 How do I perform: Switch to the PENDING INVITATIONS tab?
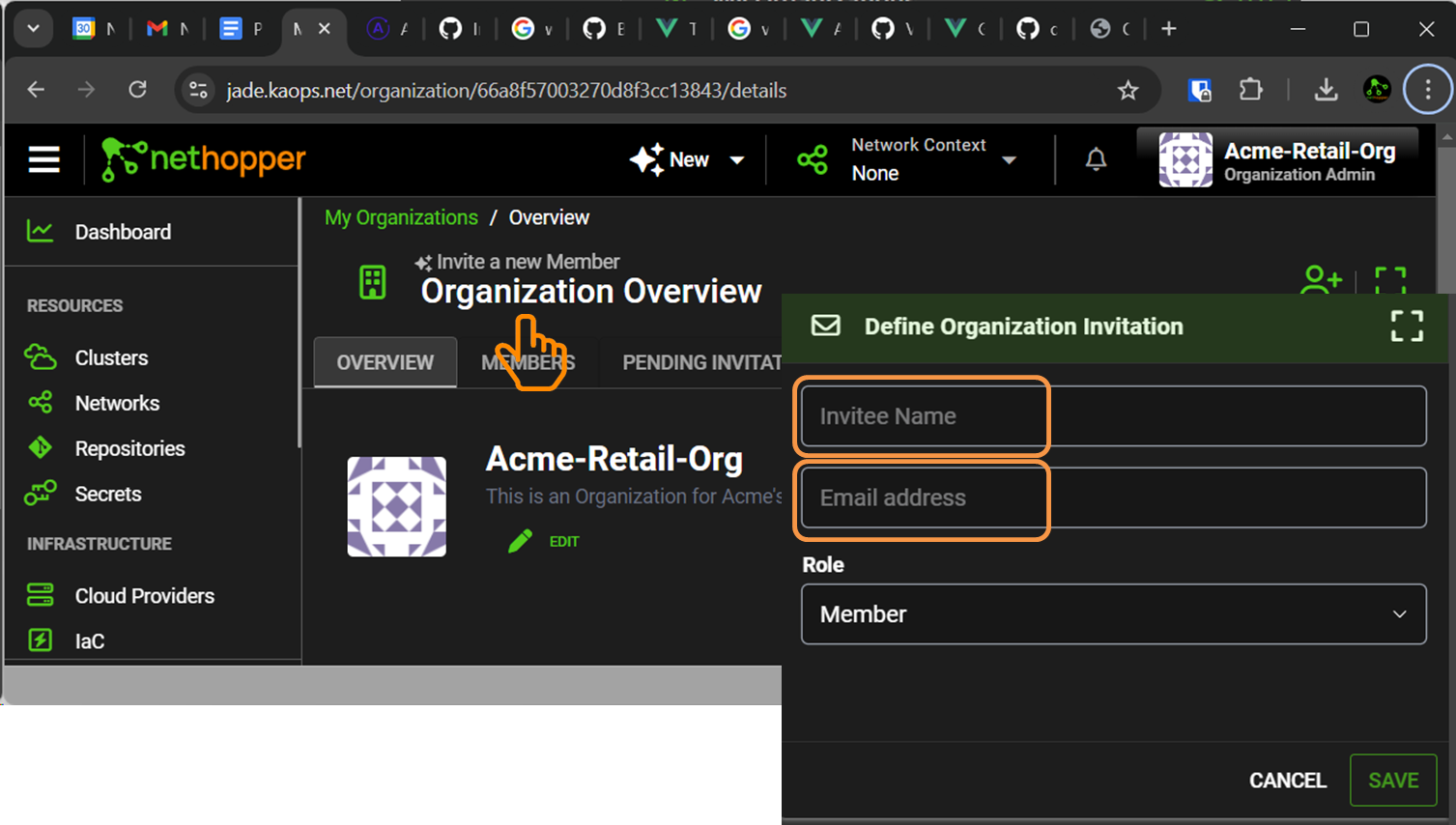700,362
